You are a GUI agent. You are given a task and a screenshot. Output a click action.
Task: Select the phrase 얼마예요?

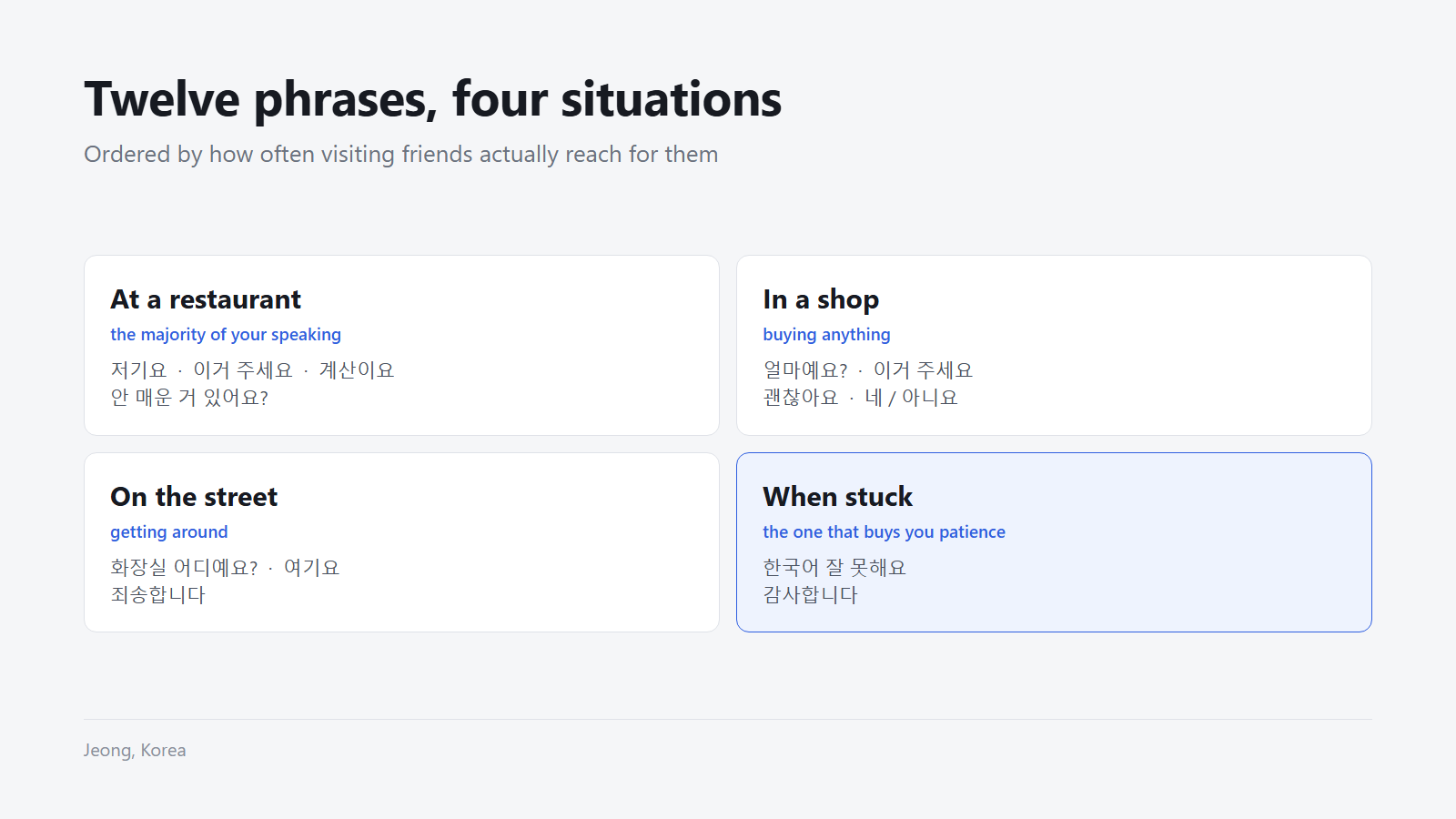pyautogui.click(x=805, y=370)
